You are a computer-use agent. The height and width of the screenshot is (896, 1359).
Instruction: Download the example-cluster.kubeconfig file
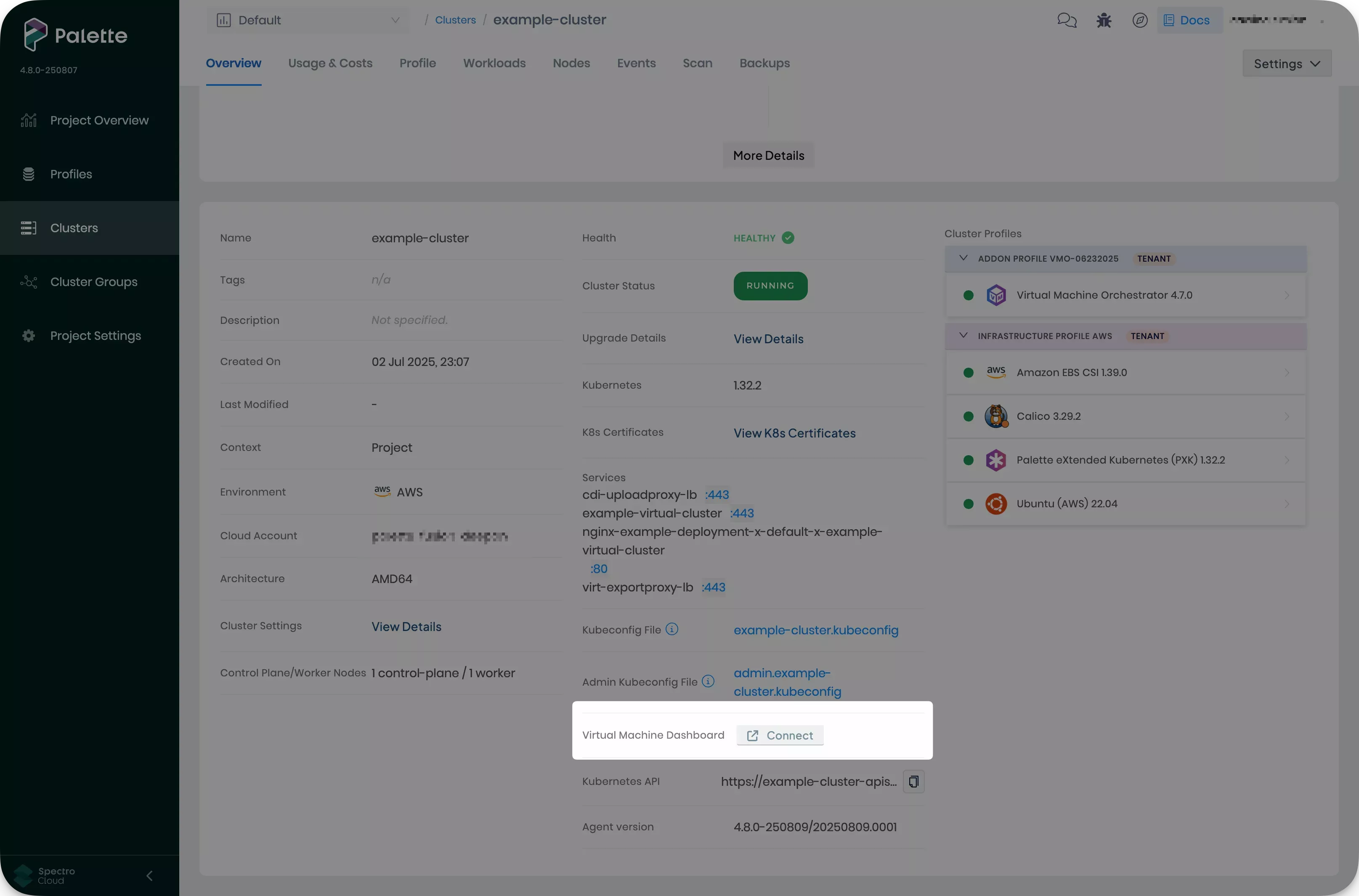pyautogui.click(x=816, y=630)
